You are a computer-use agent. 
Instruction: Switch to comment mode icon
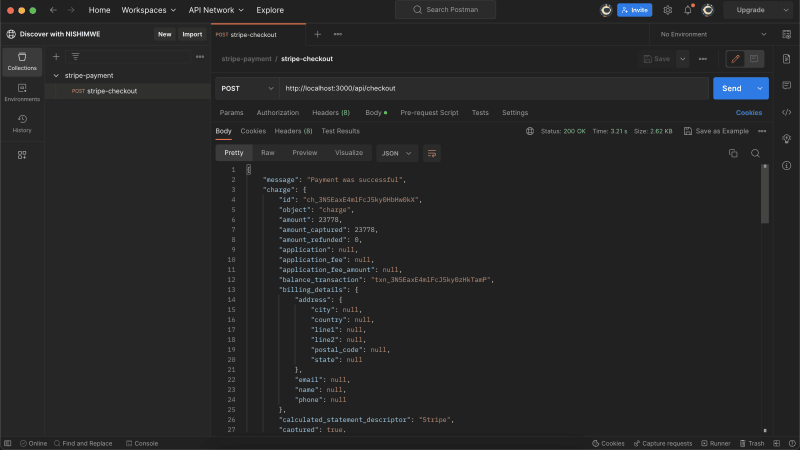pos(754,59)
